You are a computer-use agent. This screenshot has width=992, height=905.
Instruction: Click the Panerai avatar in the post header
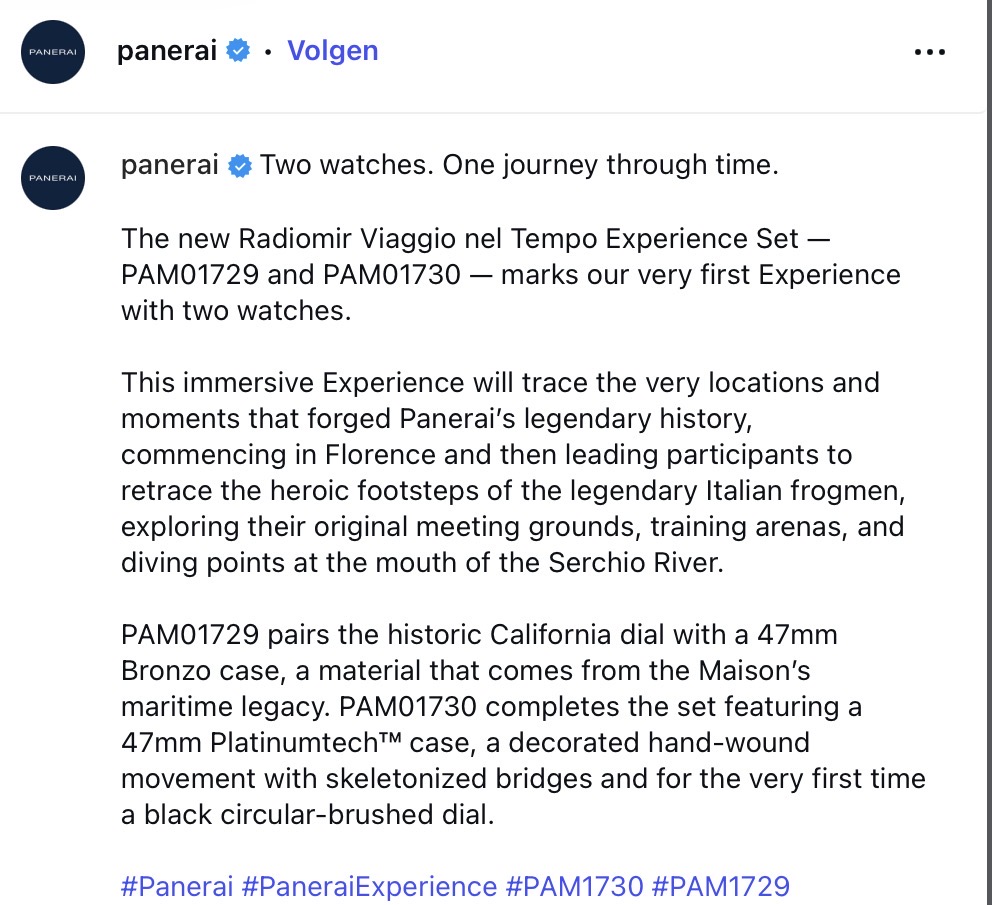click(52, 51)
